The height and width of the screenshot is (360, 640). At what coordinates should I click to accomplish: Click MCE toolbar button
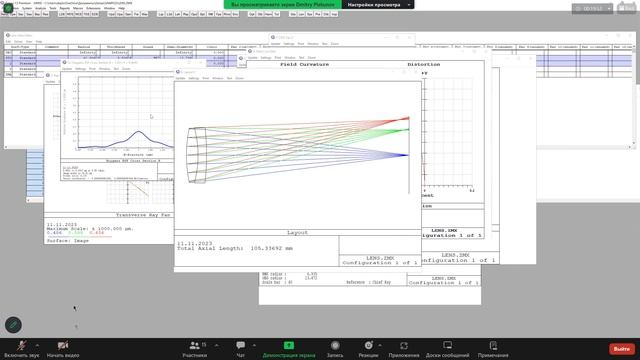point(78,14)
